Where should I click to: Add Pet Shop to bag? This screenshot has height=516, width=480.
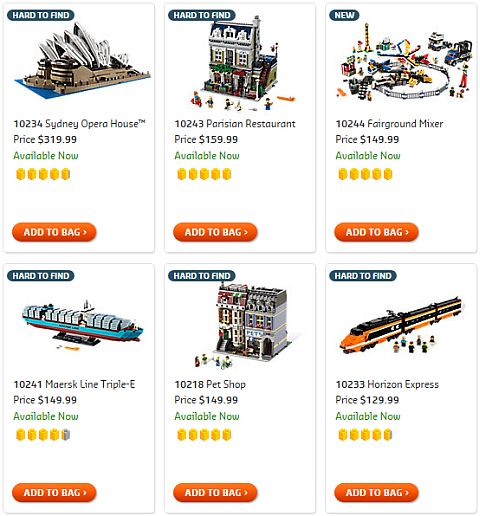click(215, 493)
